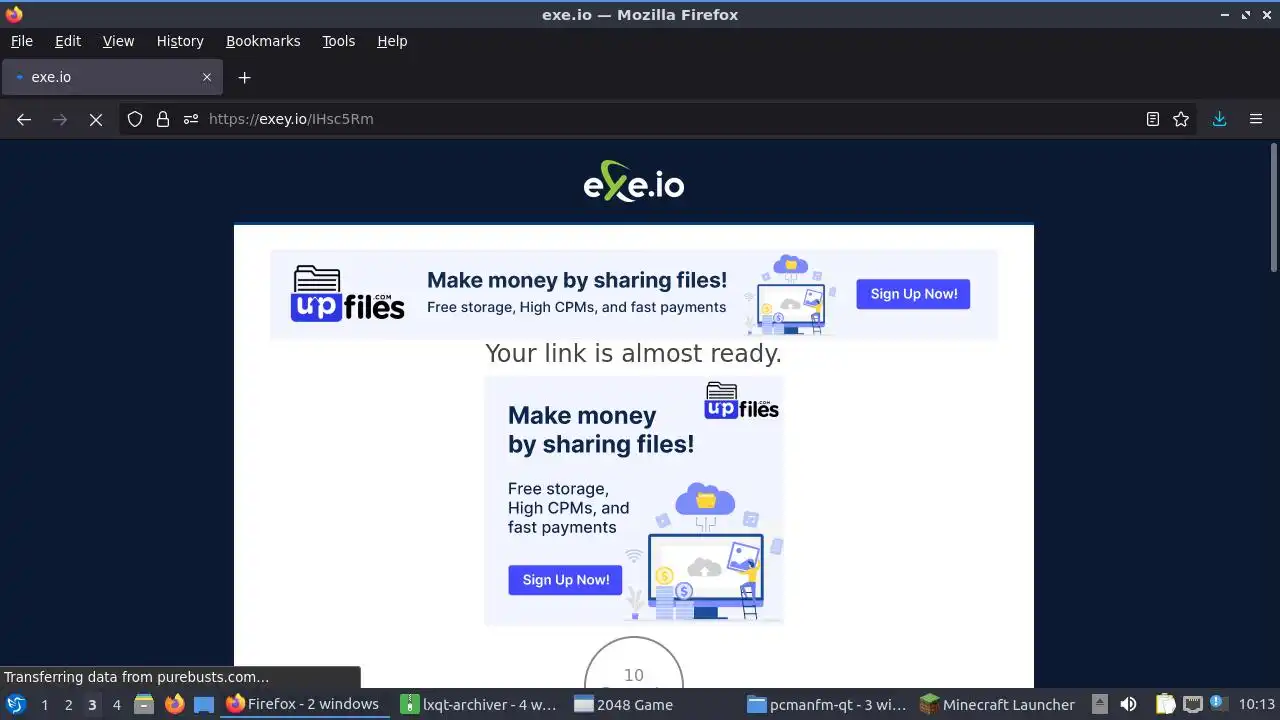1280x720 pixels.
Task: Open the LXQt start menu icon
Action: [x=16, y=704]
